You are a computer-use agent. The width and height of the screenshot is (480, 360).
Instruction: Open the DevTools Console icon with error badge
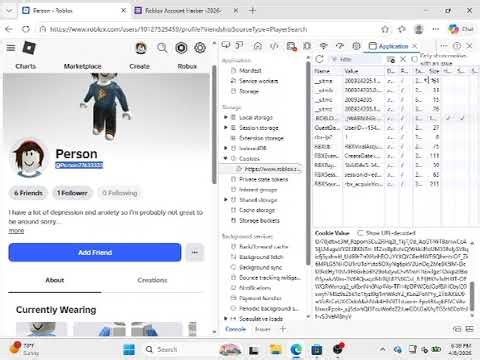(291, 46)
